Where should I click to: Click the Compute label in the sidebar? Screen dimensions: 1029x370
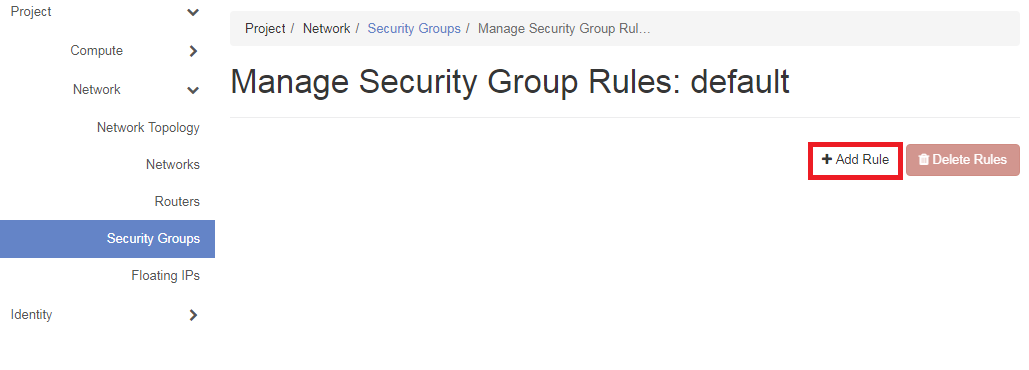(96, 51)
